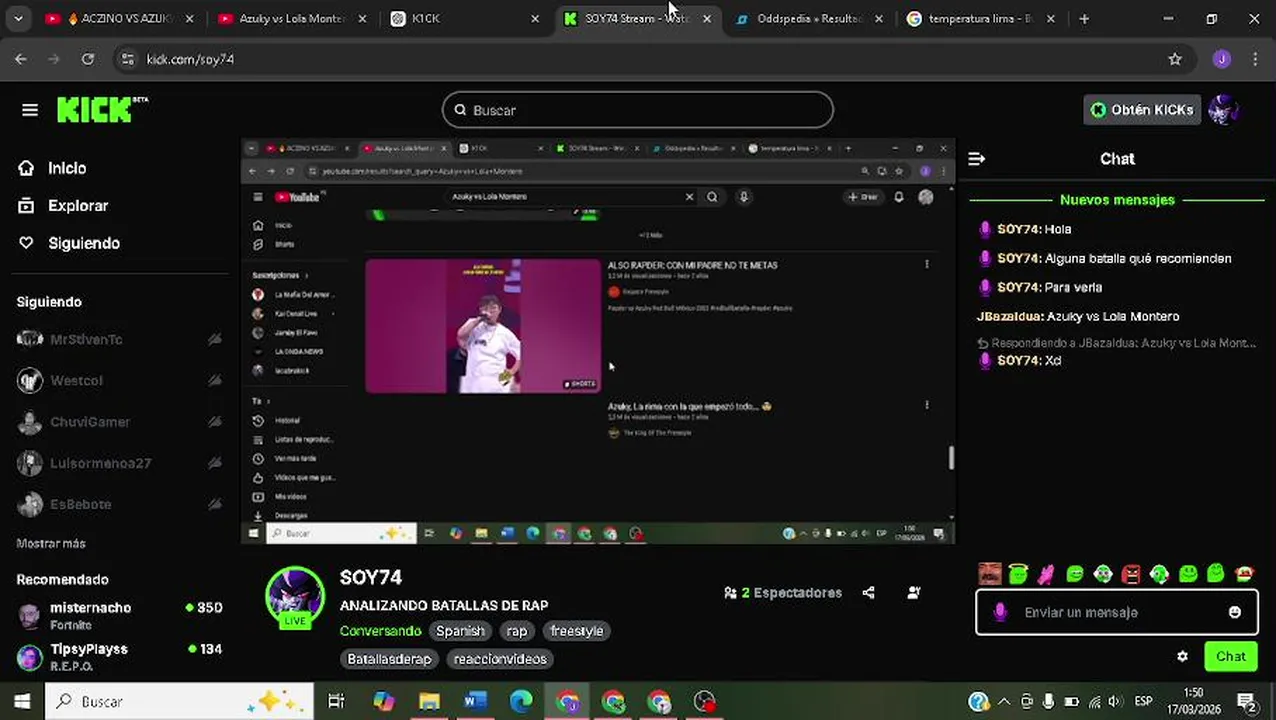Open followed channel Luisormenoa27
Viewport: 1276px width, 720px height.
(x=100, y=463)
